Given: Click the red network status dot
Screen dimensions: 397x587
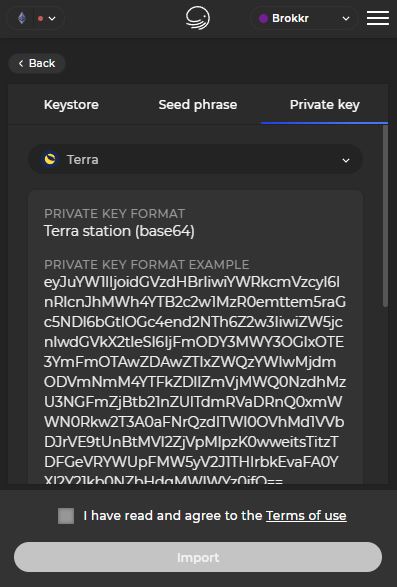Looking at the screenshot, I should coord(40,18).
